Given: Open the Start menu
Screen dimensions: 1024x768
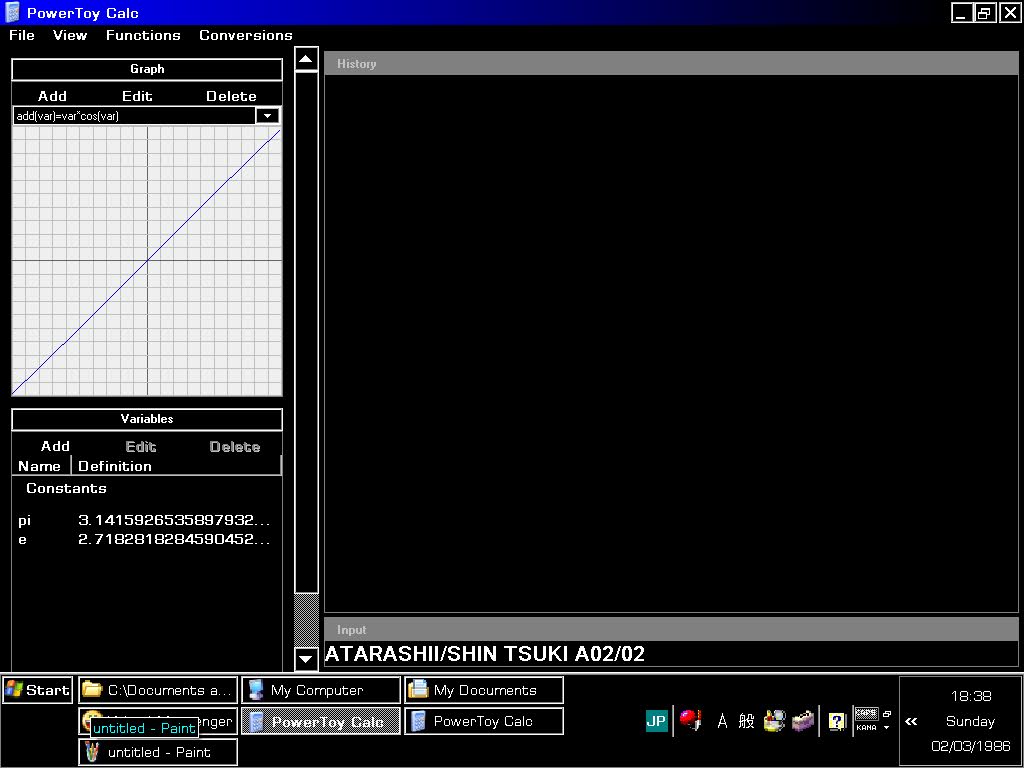Looking at the screenshot, I should click(x=37, y=690).
